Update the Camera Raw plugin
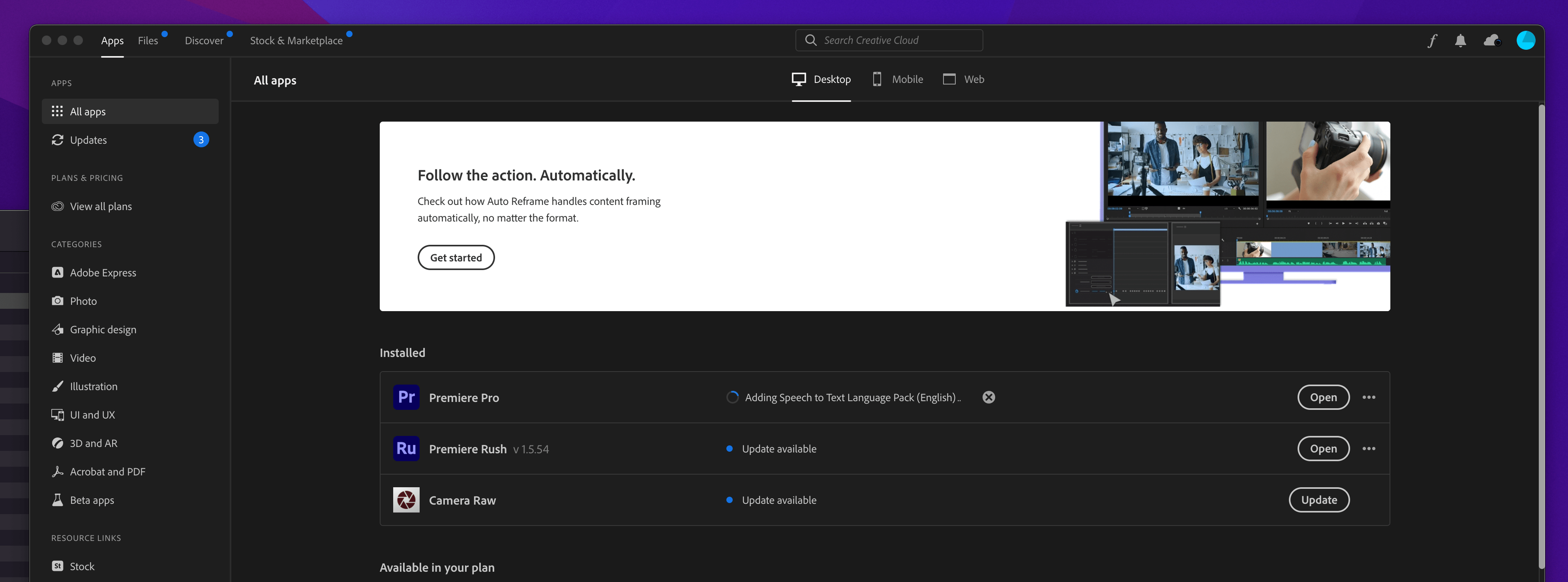Screen dimensions: 1568x582 coord(1319,500)
